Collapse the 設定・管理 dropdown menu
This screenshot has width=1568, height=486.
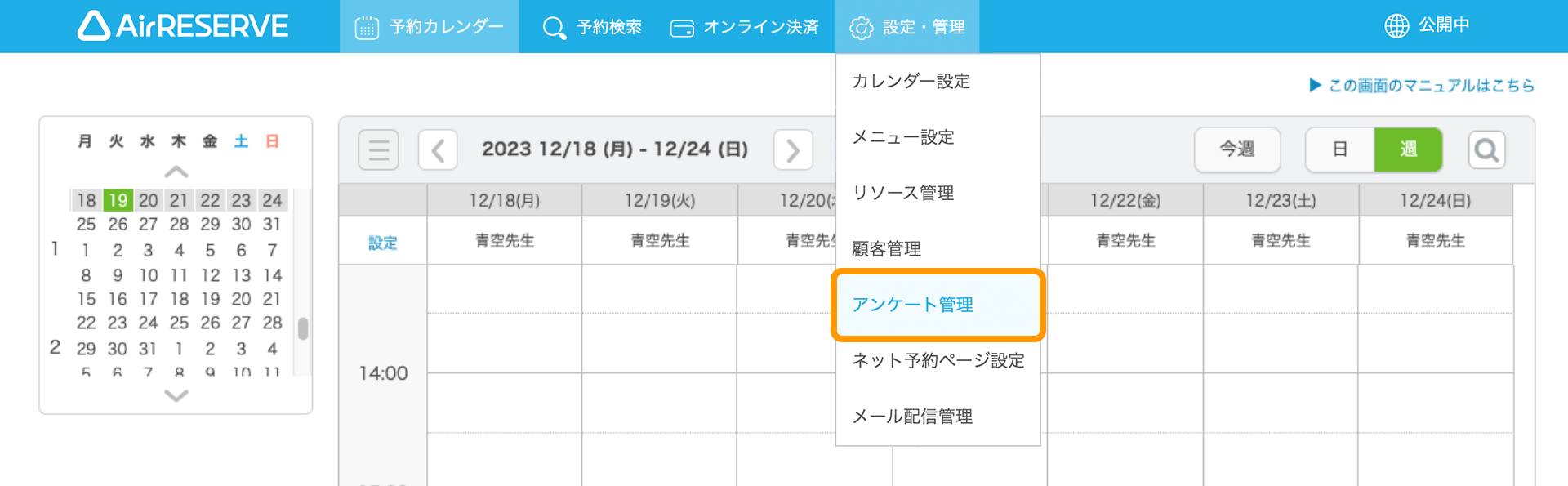pos(907,27)
